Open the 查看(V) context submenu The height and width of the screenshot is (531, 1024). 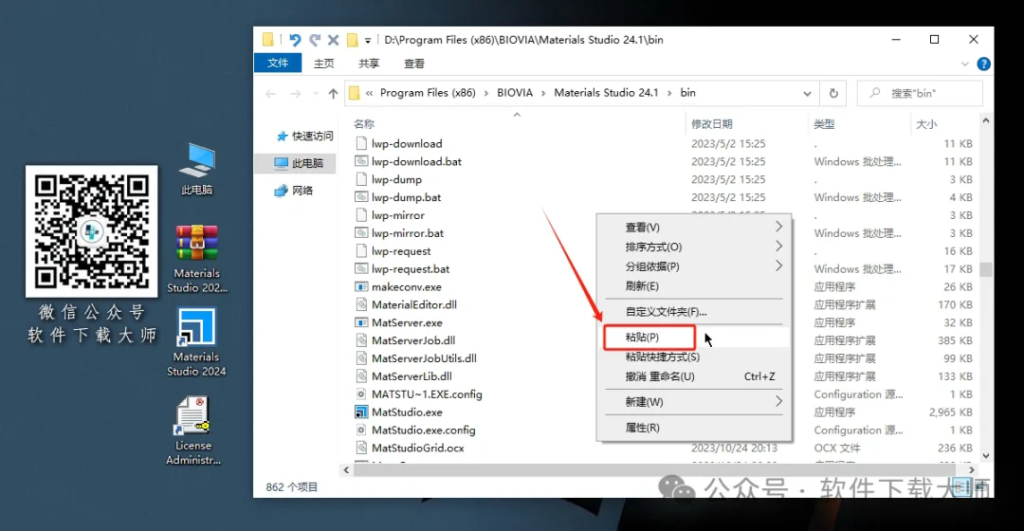[694, 227]
